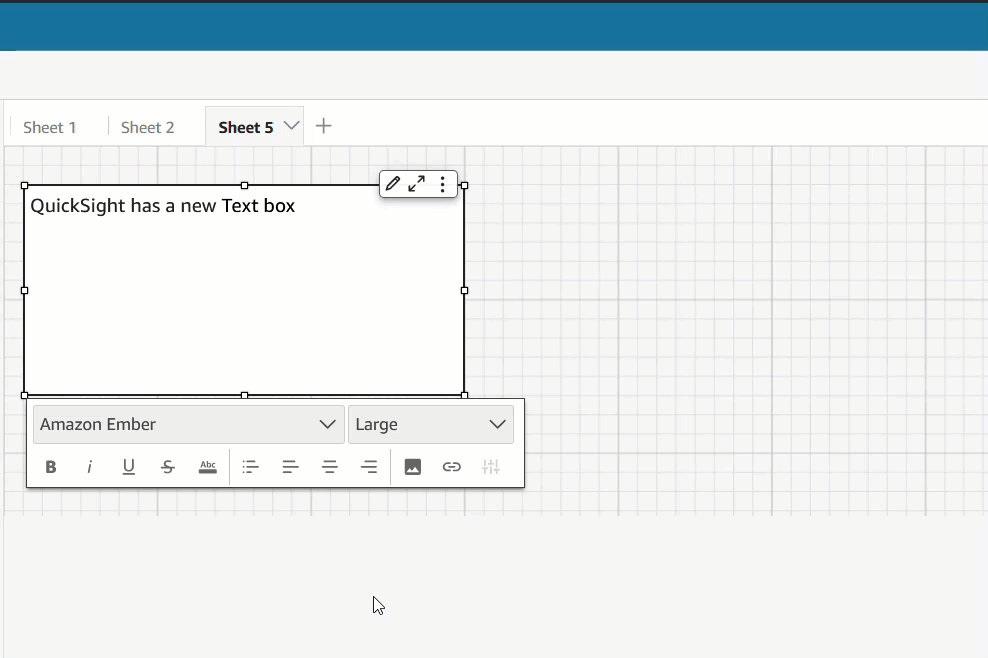
Task: Click the pencil edit icon on text box
Action: point(393,183)
